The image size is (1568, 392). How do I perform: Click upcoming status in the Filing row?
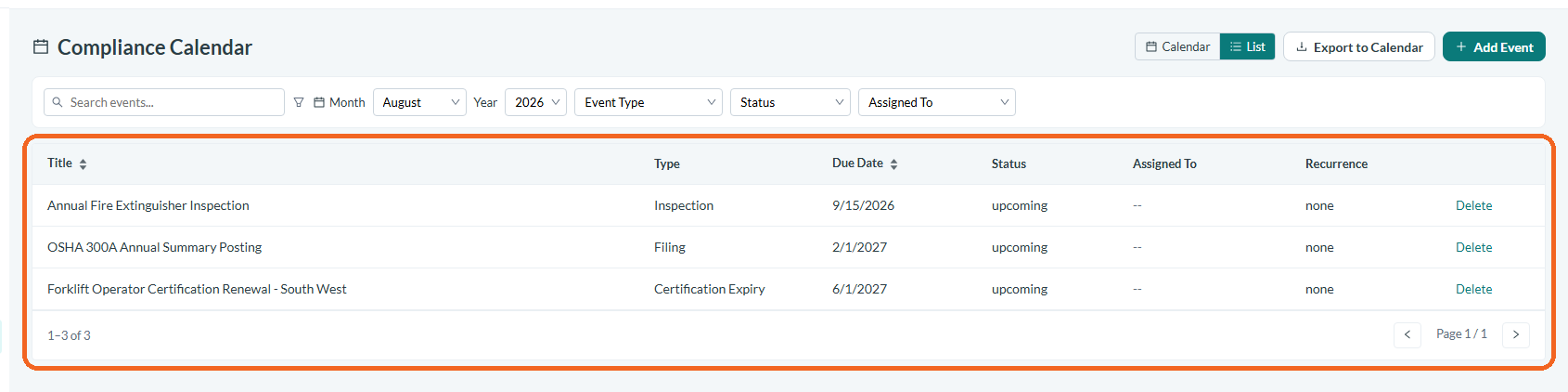[x=1020, y=247]
